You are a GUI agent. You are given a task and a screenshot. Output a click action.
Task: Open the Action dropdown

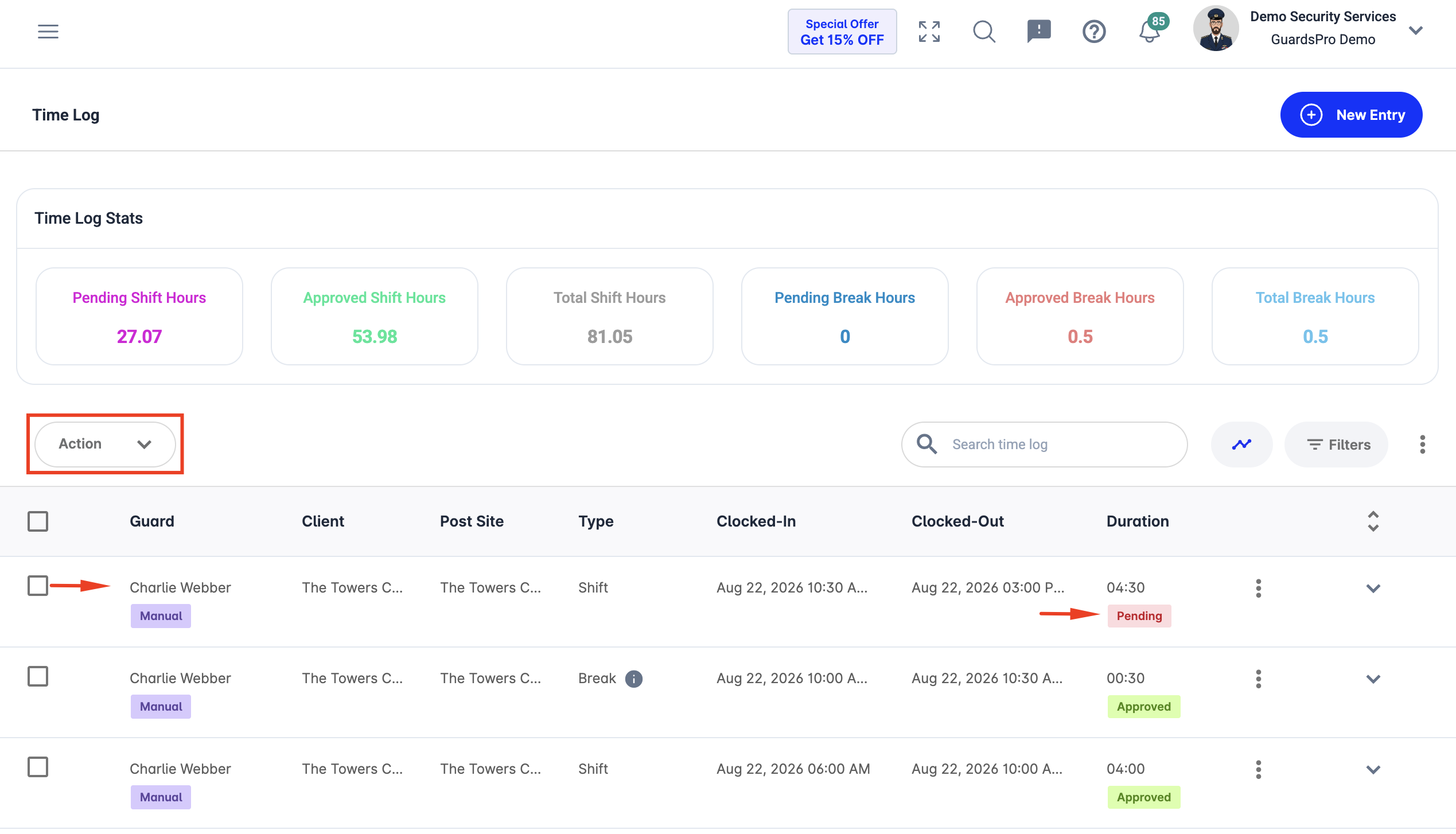[105, 444]
